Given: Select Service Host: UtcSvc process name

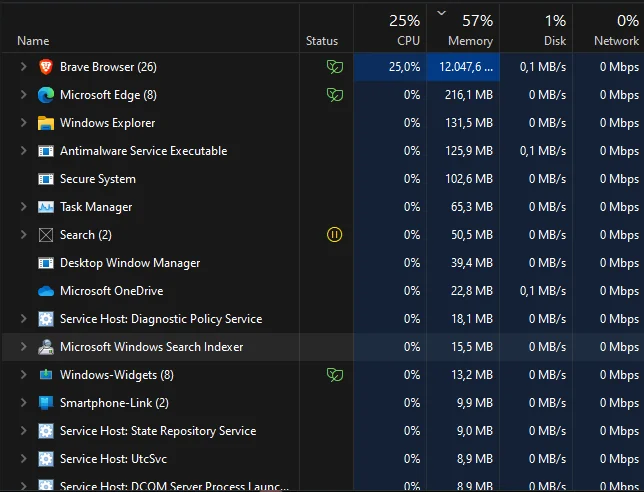Looking at the screenshot, I should point(114,459).
